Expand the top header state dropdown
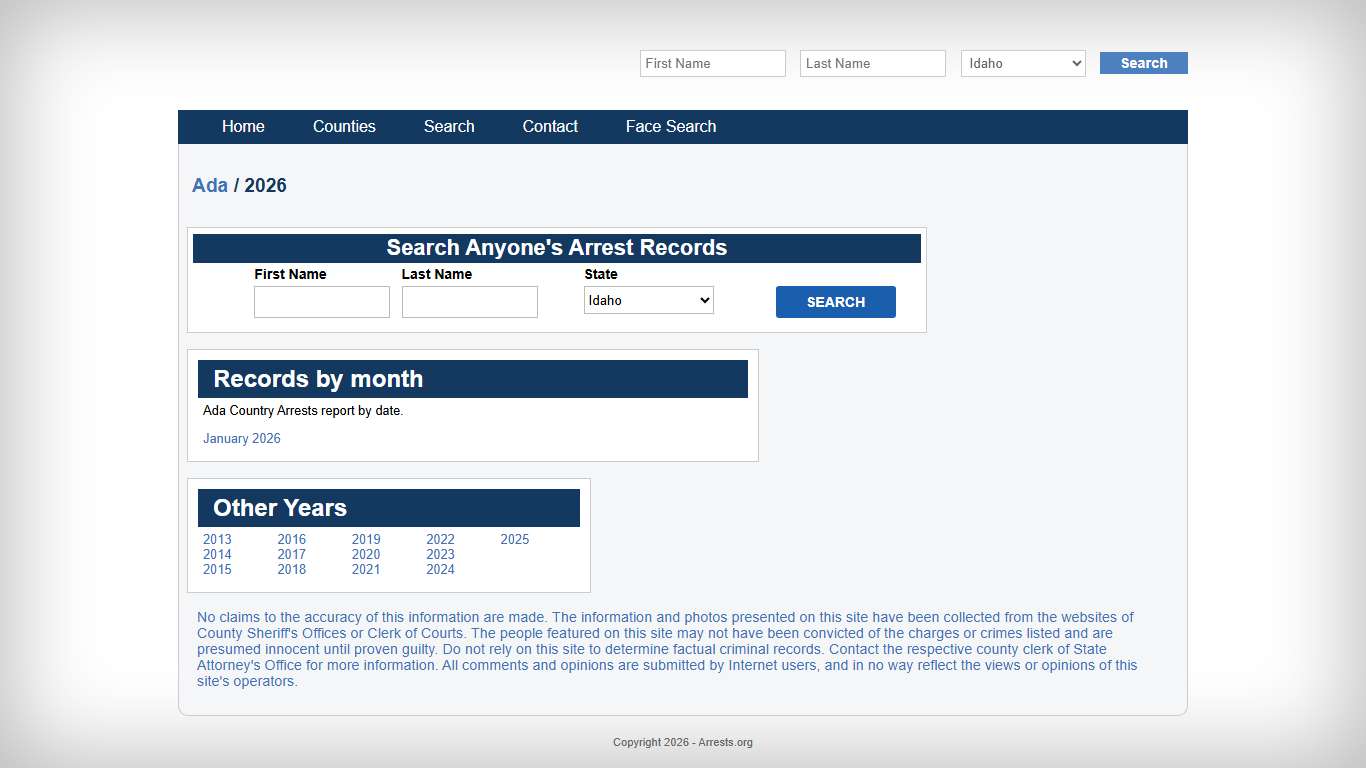Image resolution: width=1366 pixels, height=768 pixels. pyautogui.click(x=1023, y=63)
